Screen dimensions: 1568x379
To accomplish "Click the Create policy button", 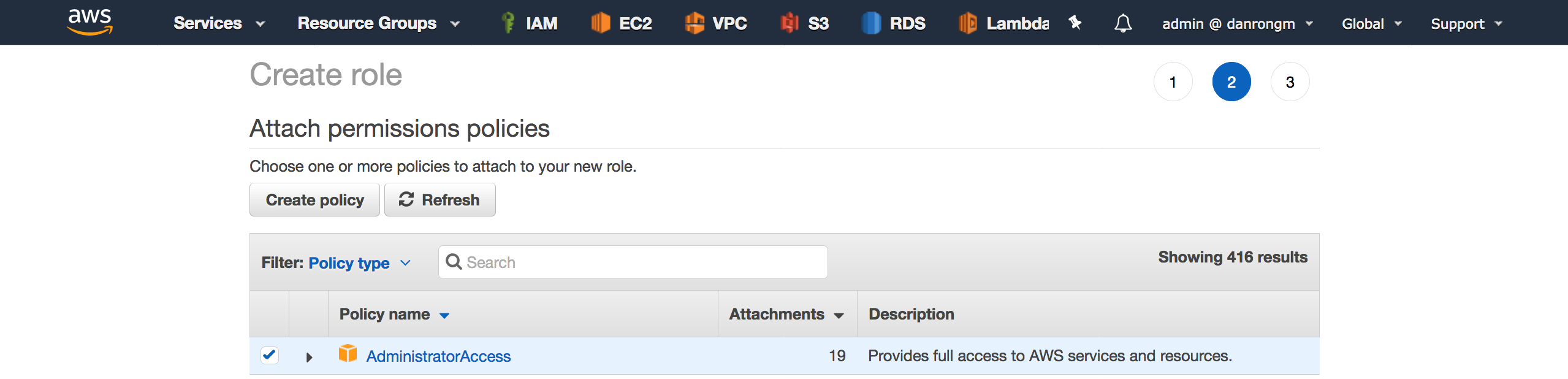I will (x=314, y=200).
